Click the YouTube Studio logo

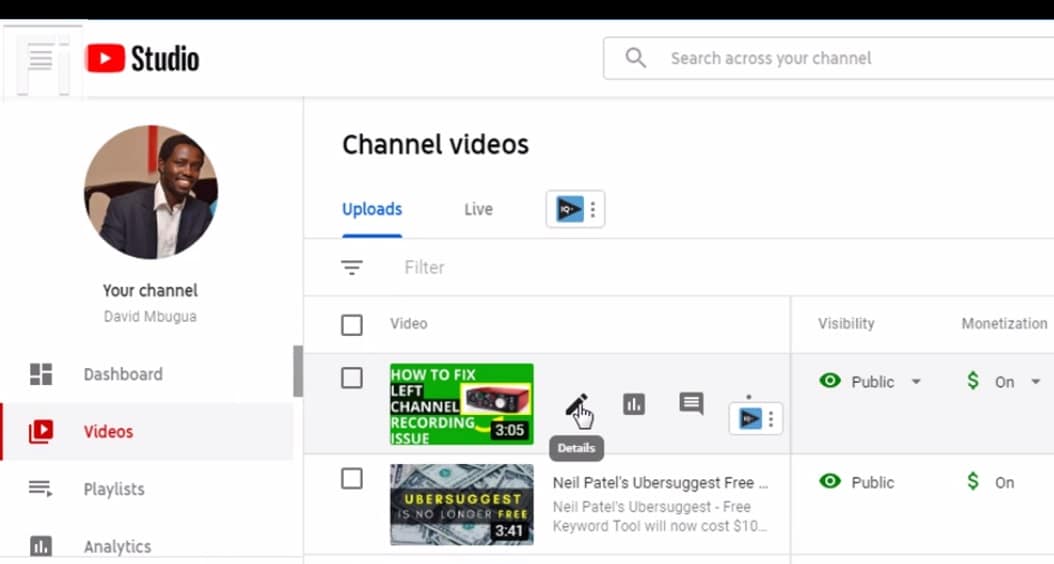tap(143, 58)
